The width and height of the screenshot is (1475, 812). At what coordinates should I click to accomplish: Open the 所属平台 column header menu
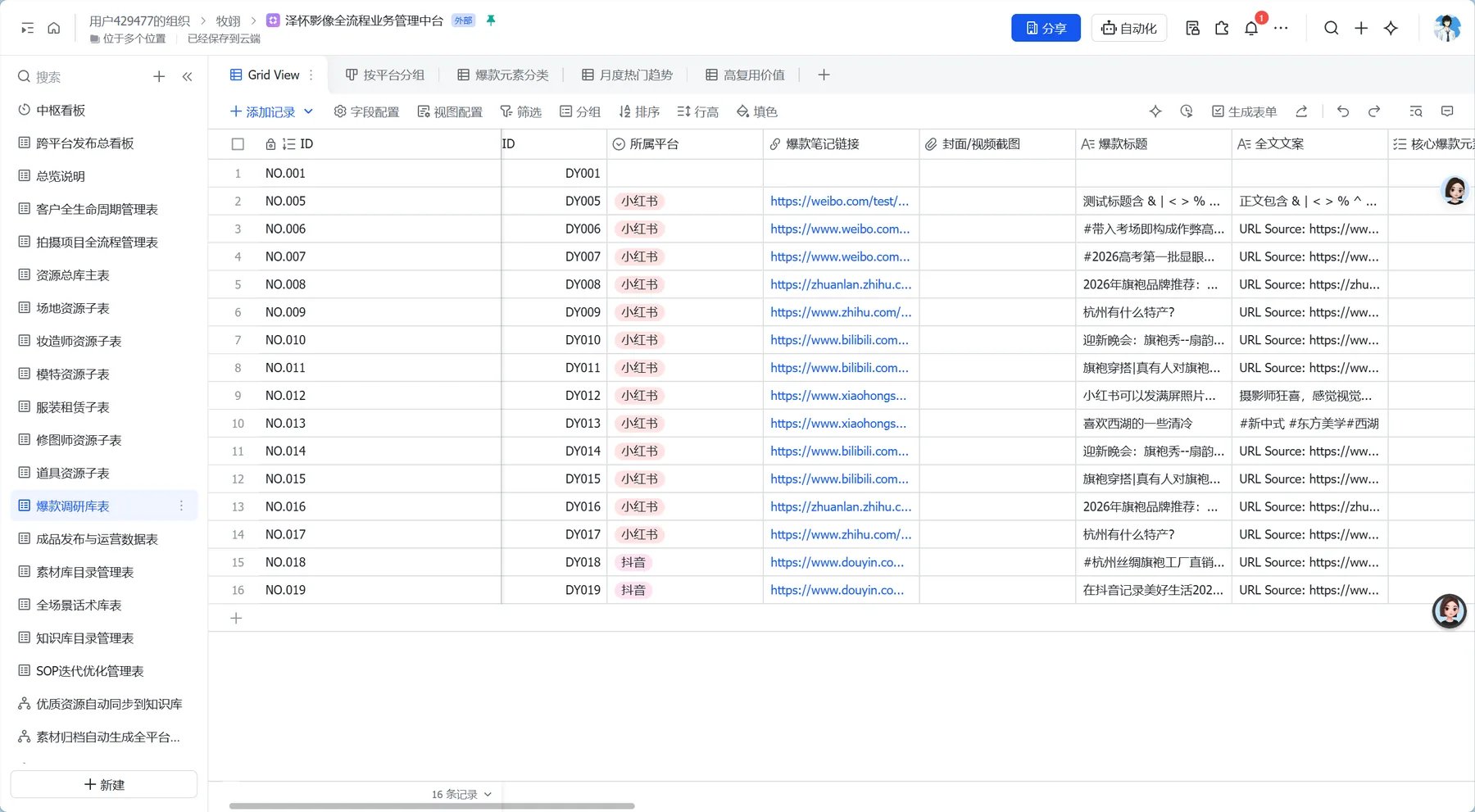pyautogui.click(x=685, y=144)
